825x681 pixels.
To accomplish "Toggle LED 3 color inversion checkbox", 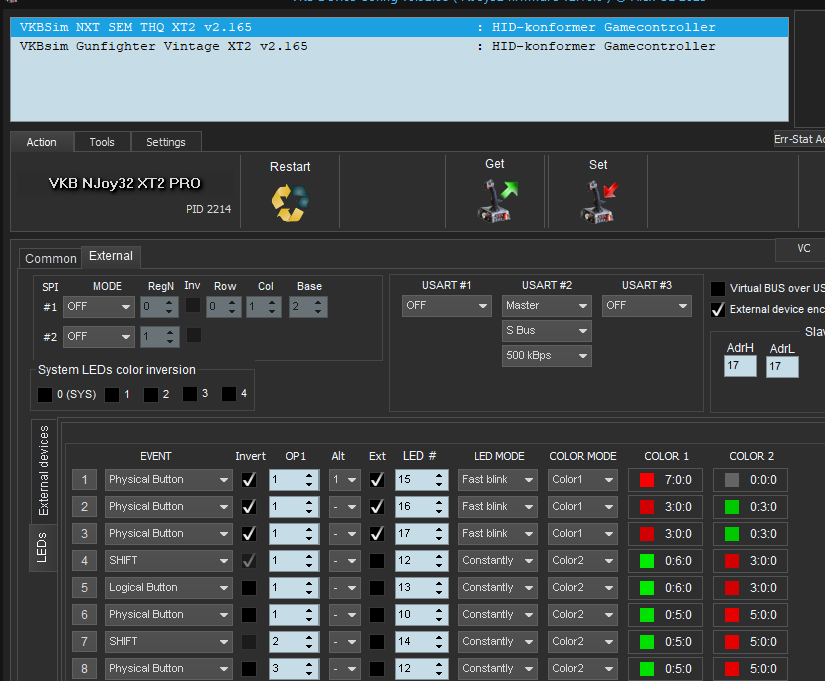I will [190, 394].
